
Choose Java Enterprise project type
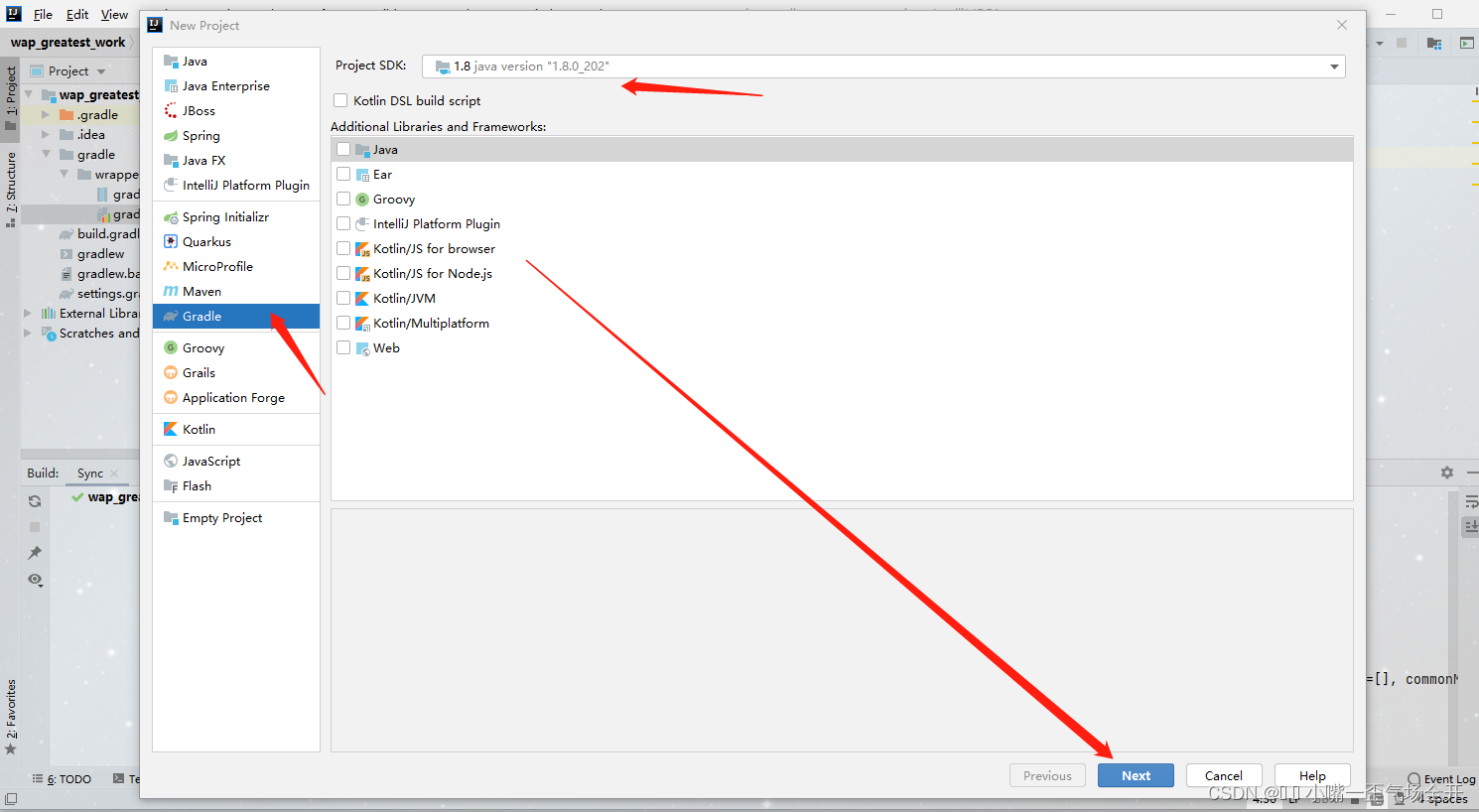(236, 86)
